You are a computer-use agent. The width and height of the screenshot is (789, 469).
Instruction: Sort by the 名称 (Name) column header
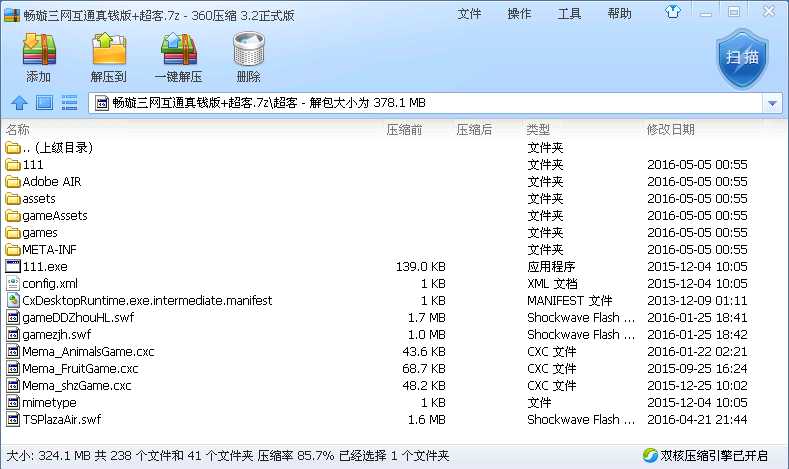pyautogui.click(x=18, y=130)
